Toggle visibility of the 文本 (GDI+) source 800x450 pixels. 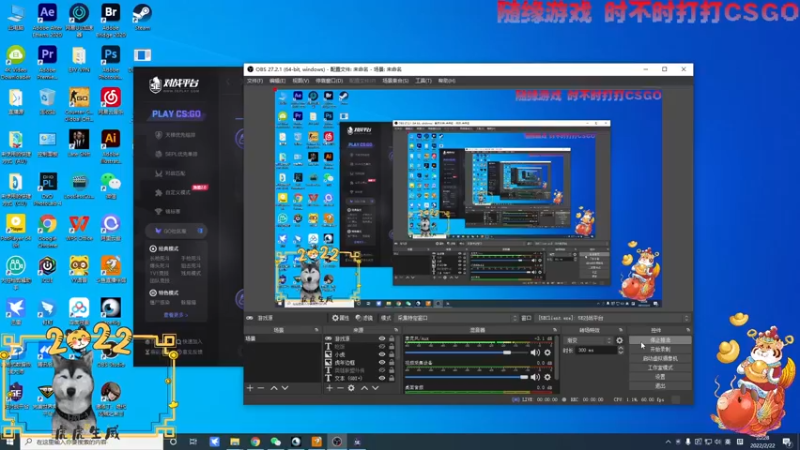tap(382, 378)
